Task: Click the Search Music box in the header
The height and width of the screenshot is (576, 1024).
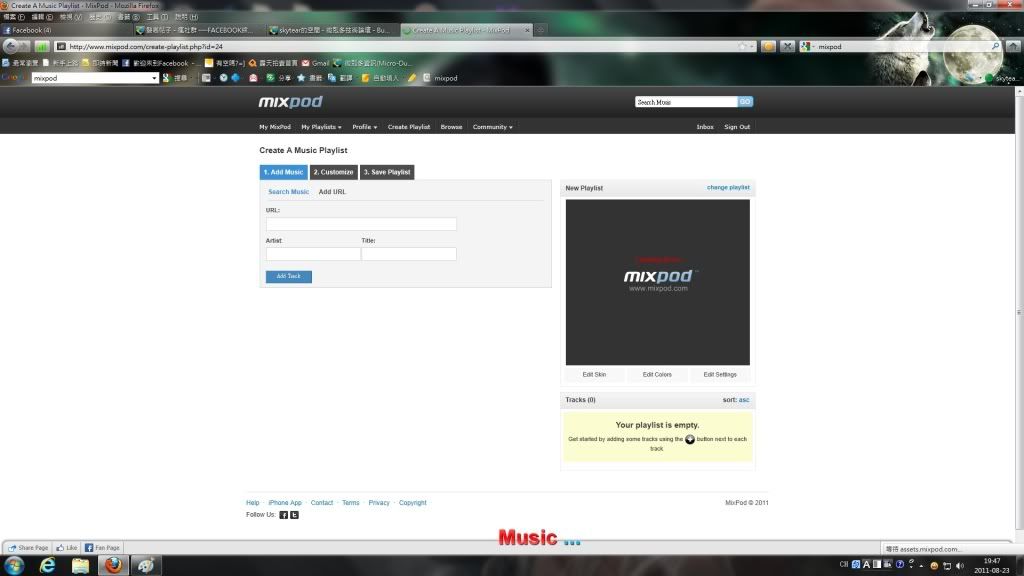Action: point(686,102)
